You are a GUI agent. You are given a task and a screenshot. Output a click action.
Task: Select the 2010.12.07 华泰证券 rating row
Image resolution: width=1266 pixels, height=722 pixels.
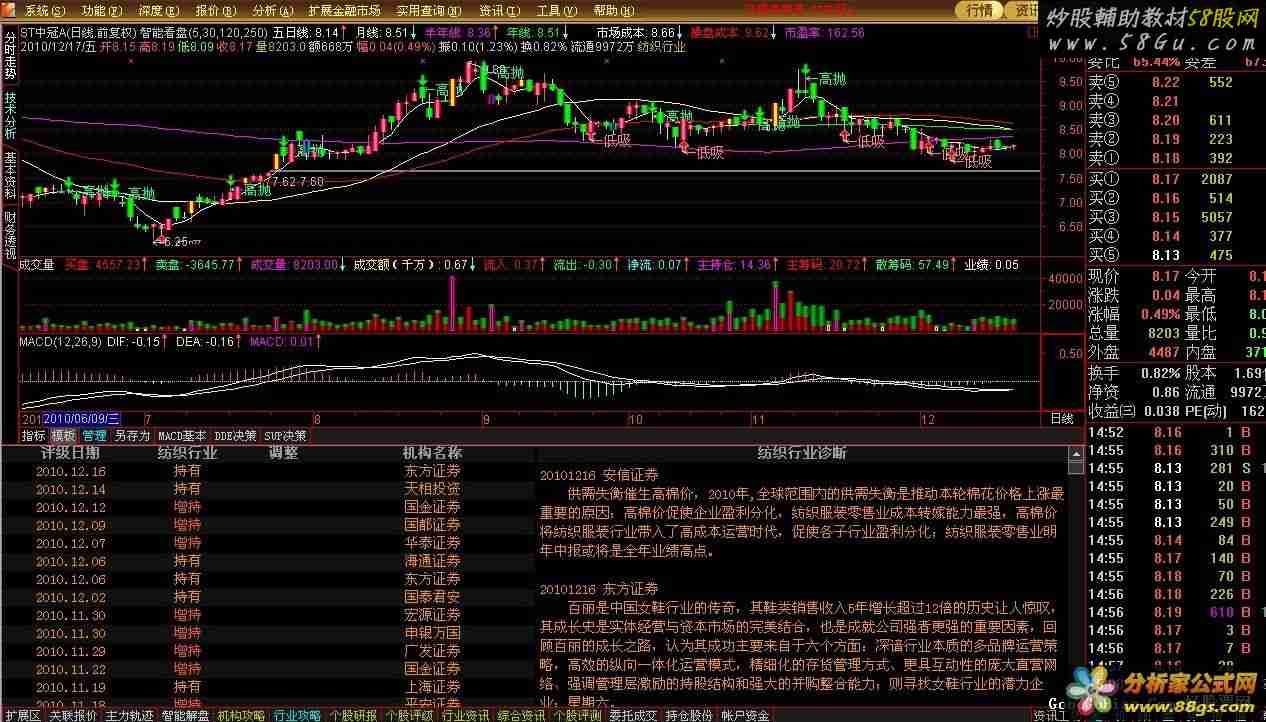point(270,543)
